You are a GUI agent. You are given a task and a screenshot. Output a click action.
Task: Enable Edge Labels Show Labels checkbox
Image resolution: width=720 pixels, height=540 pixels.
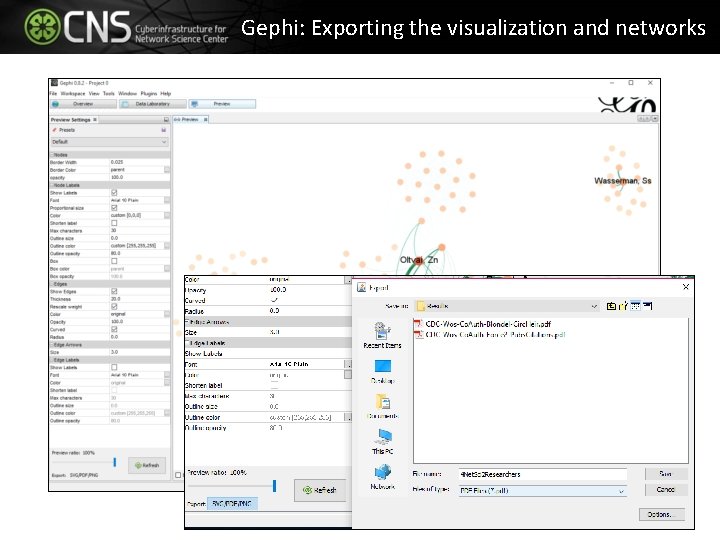point(114,367)
